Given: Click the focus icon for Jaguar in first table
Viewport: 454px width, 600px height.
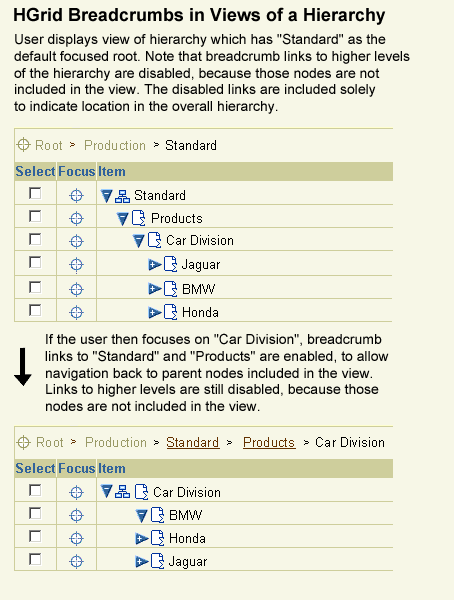Looking at the screenshot, I should click(x=76, y=264).
